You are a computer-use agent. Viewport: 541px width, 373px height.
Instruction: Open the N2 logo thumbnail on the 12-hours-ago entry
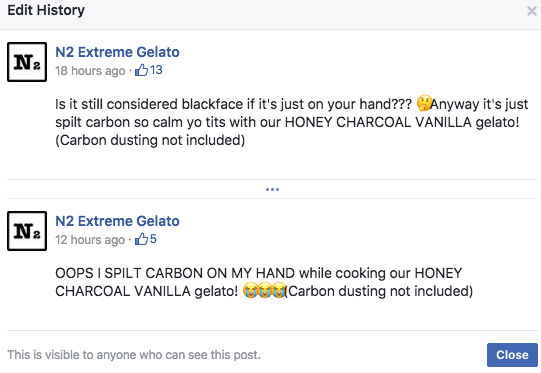coord(27,231)
